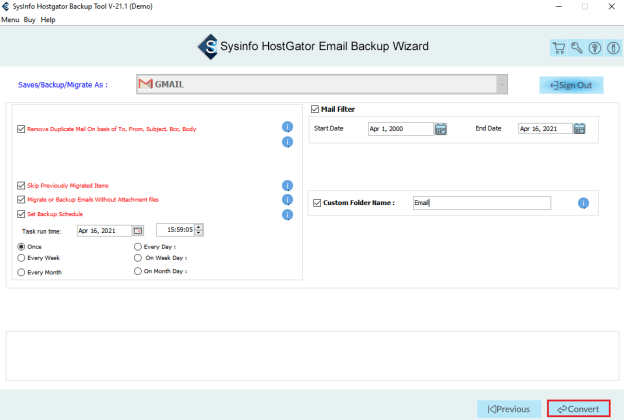Select the Once schedule option

pos(21,247)
